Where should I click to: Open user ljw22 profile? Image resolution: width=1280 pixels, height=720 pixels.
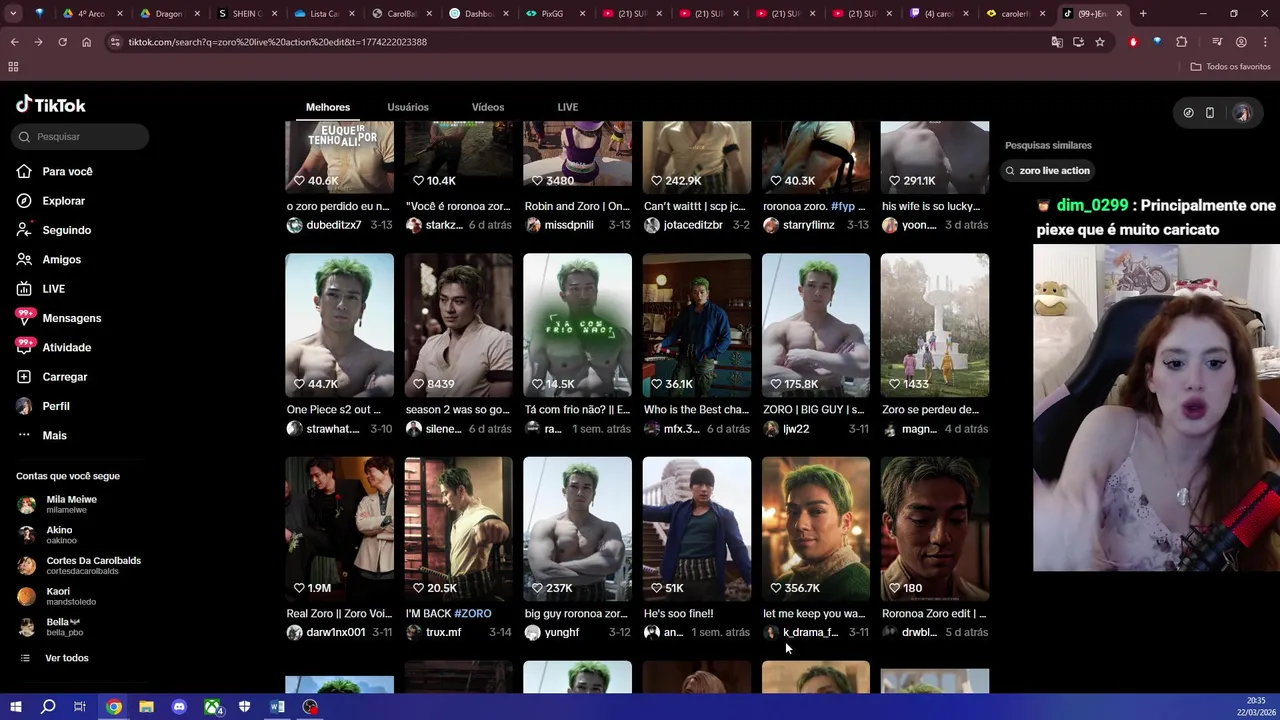[x=796, y=429]
